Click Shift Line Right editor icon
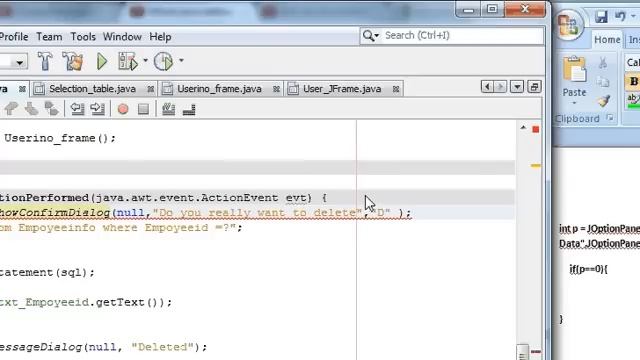The width and height of the screenshot is (640, 360). pos(98,109)
